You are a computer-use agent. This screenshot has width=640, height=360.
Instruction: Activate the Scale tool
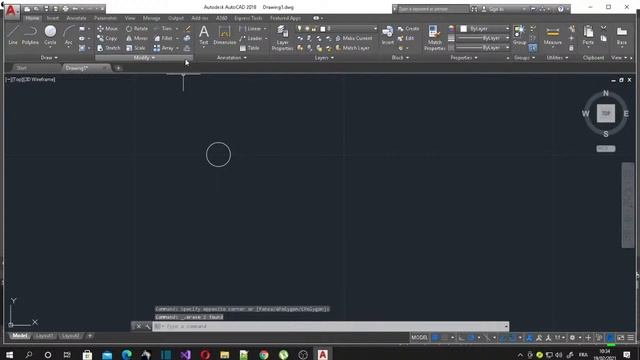point(136,48)
